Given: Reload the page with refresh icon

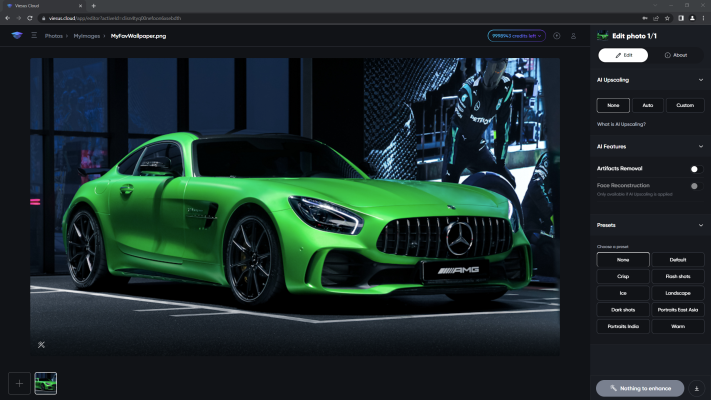Looking at the screenshot, I should [x=30, y=18].
